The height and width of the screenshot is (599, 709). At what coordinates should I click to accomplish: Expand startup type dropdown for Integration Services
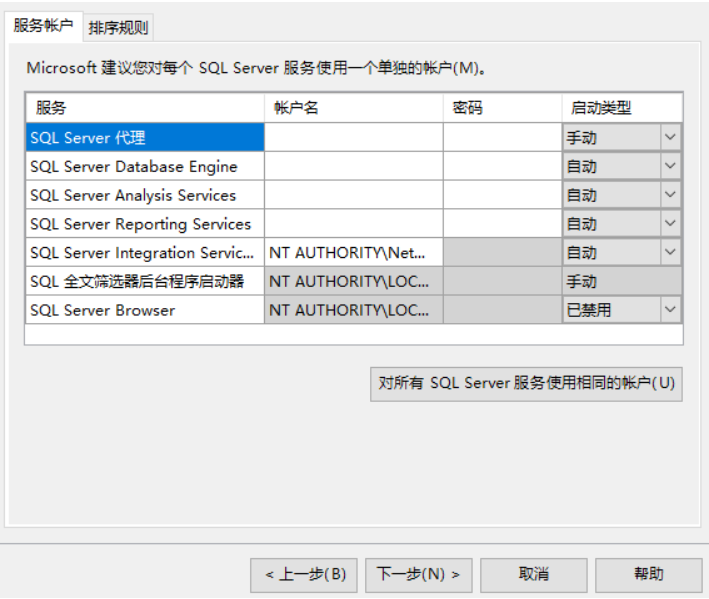[x=670, y=252]
